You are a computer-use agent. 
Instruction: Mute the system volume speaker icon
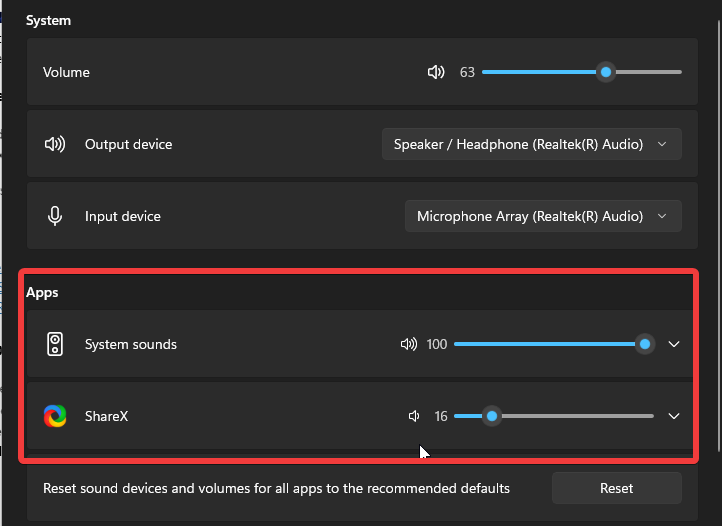coord(436,72)
